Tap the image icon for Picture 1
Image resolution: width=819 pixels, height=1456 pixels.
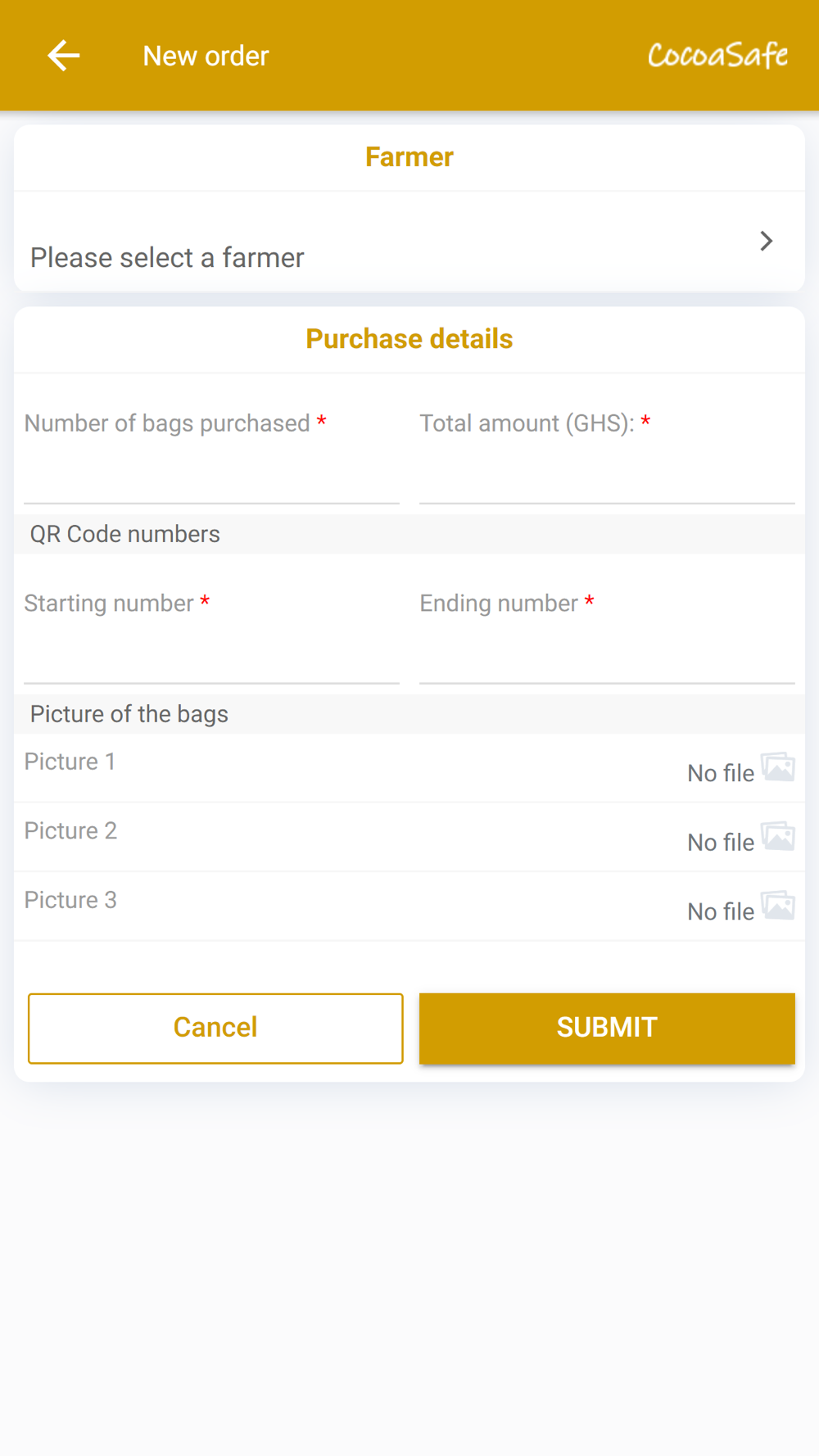coord(778,767)
